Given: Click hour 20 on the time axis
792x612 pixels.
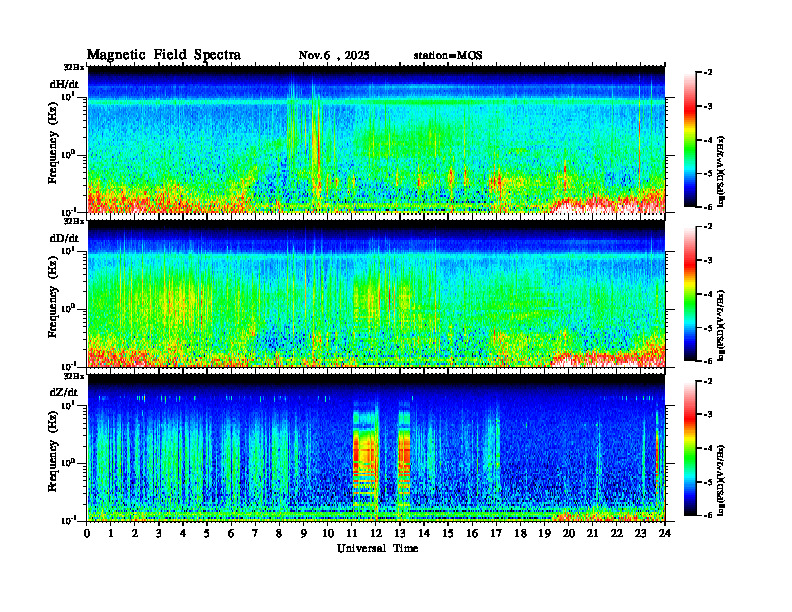Looking at the screenshot, I should 568,533.
